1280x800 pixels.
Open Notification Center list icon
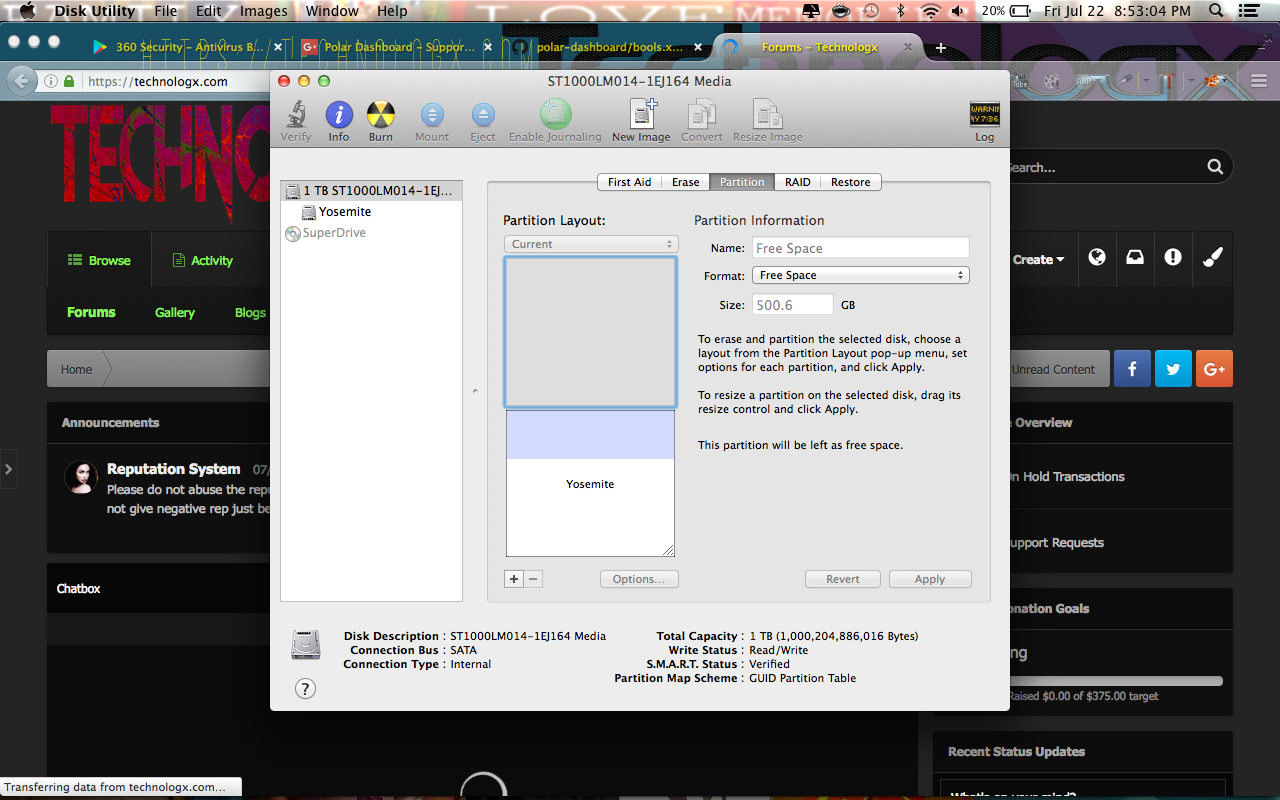1250,11
